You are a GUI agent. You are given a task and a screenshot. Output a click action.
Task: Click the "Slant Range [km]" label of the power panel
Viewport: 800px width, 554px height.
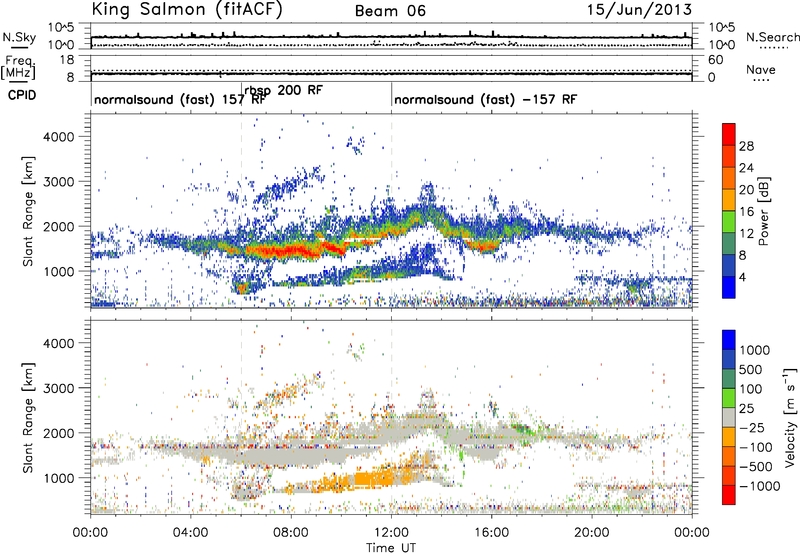[x=28, y=211]
